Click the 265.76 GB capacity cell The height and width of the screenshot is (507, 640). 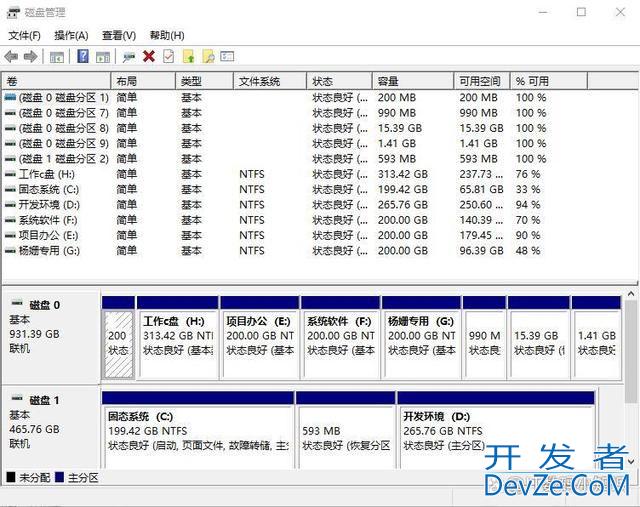click(402, 205)
